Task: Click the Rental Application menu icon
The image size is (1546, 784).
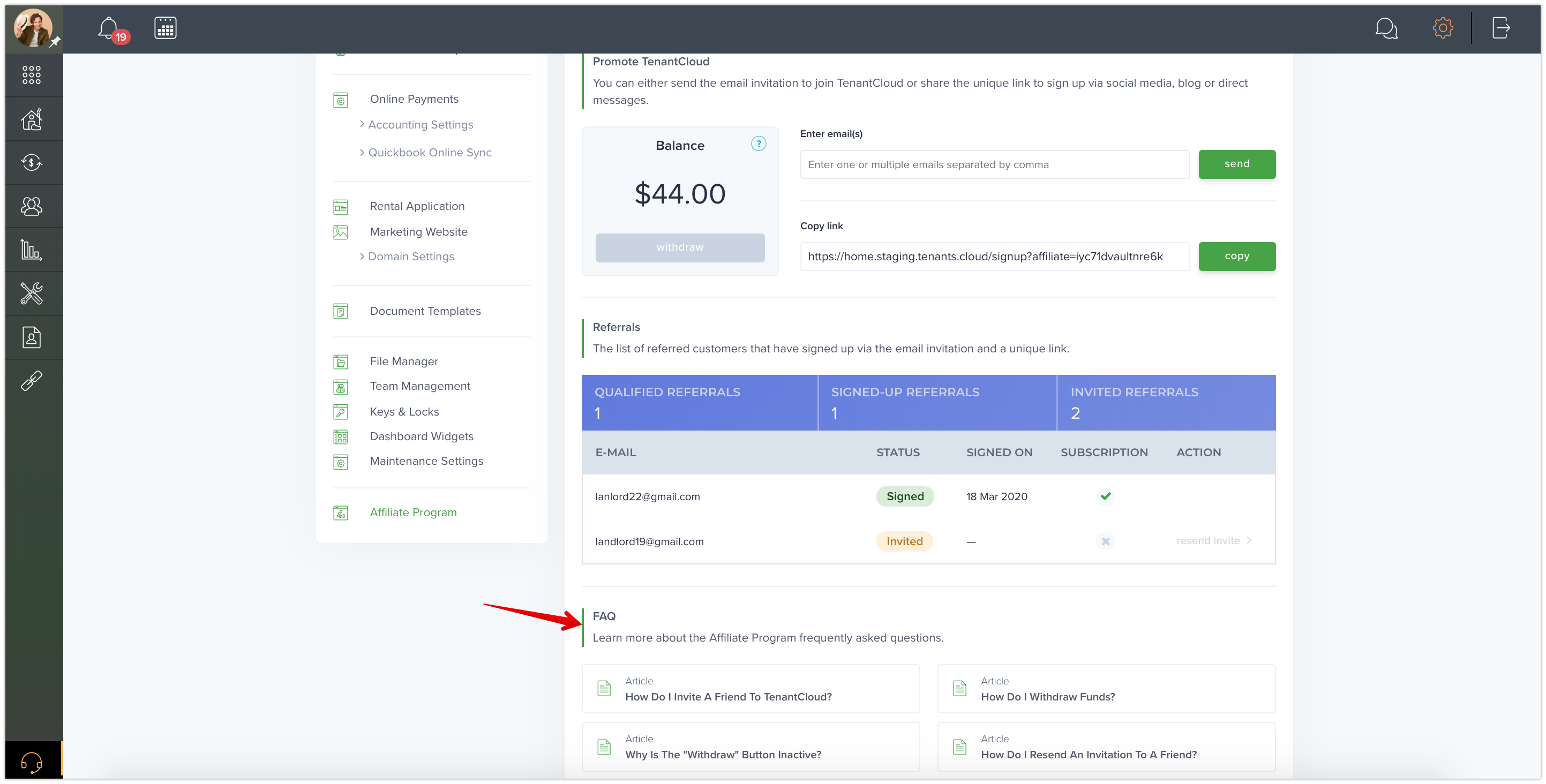Action: pyautogui.click(x=340, y=207)
